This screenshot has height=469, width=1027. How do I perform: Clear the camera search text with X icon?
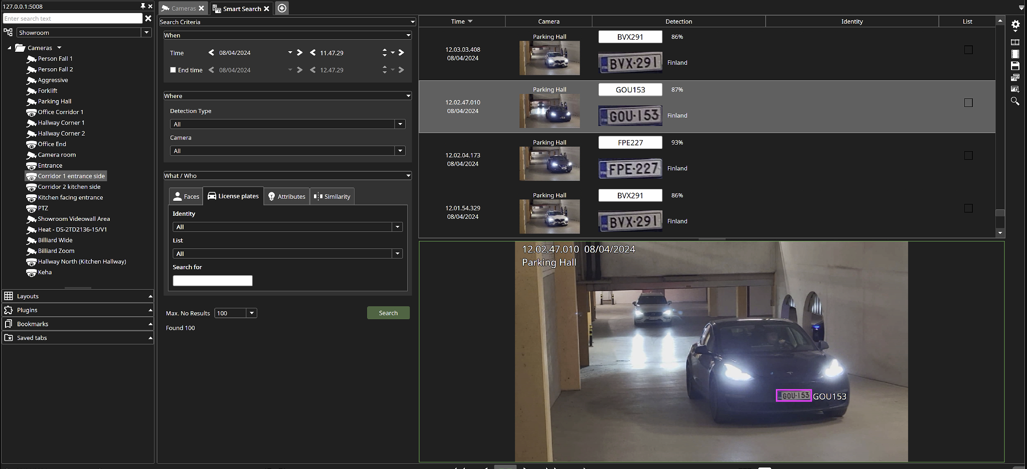click(148, 18)
